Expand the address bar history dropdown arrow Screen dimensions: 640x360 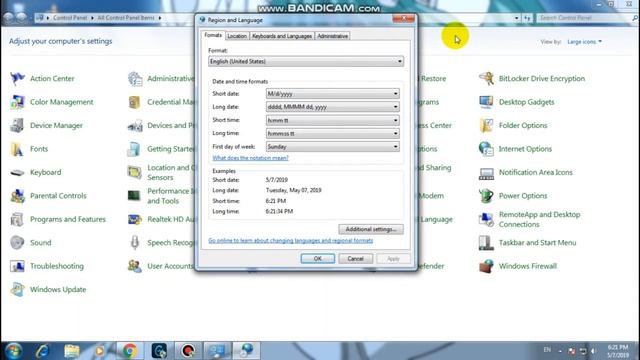point(516,18)
